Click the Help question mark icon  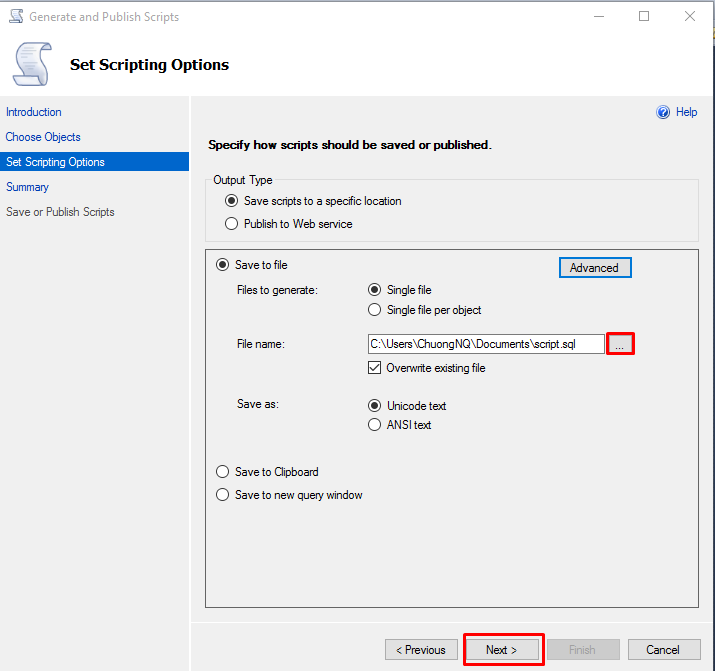tap(663, 112)
